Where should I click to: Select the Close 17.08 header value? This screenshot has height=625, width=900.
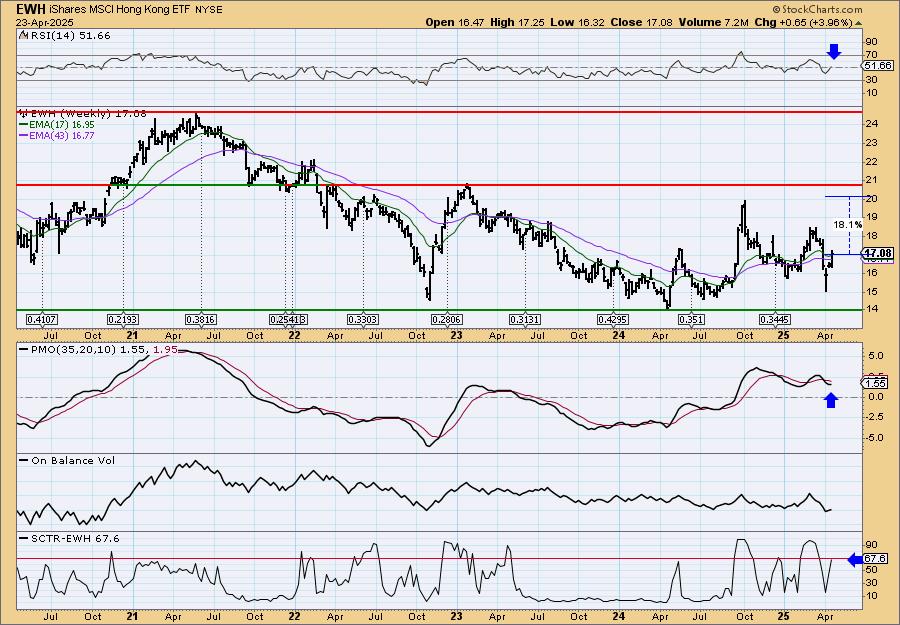point(641,22)
